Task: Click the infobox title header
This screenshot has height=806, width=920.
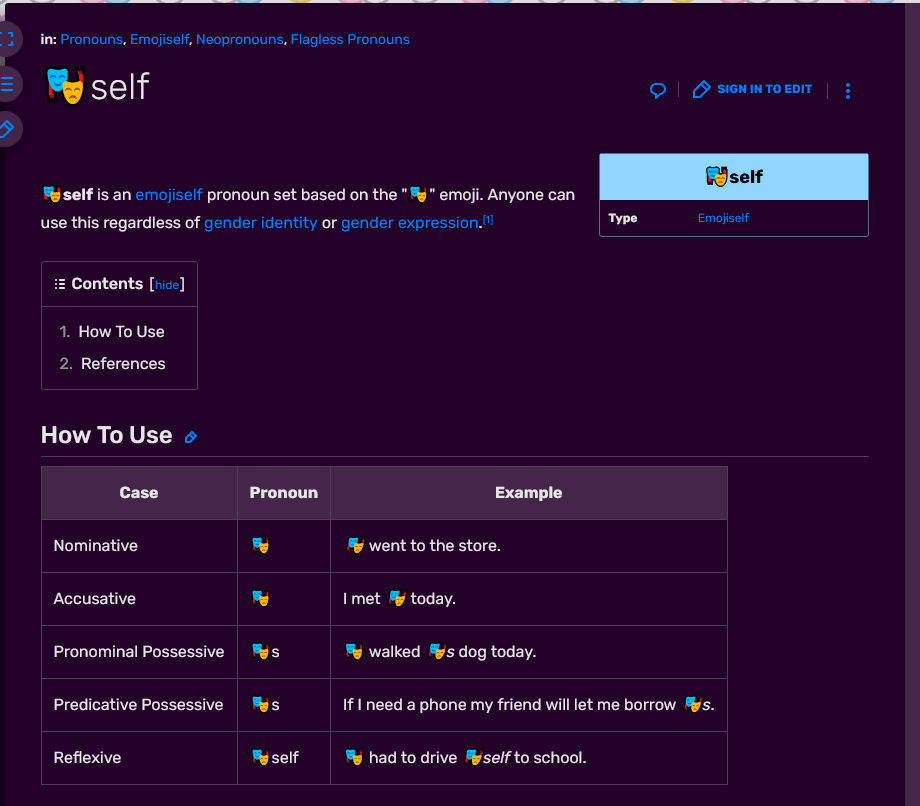Action: tap(734, 177)
